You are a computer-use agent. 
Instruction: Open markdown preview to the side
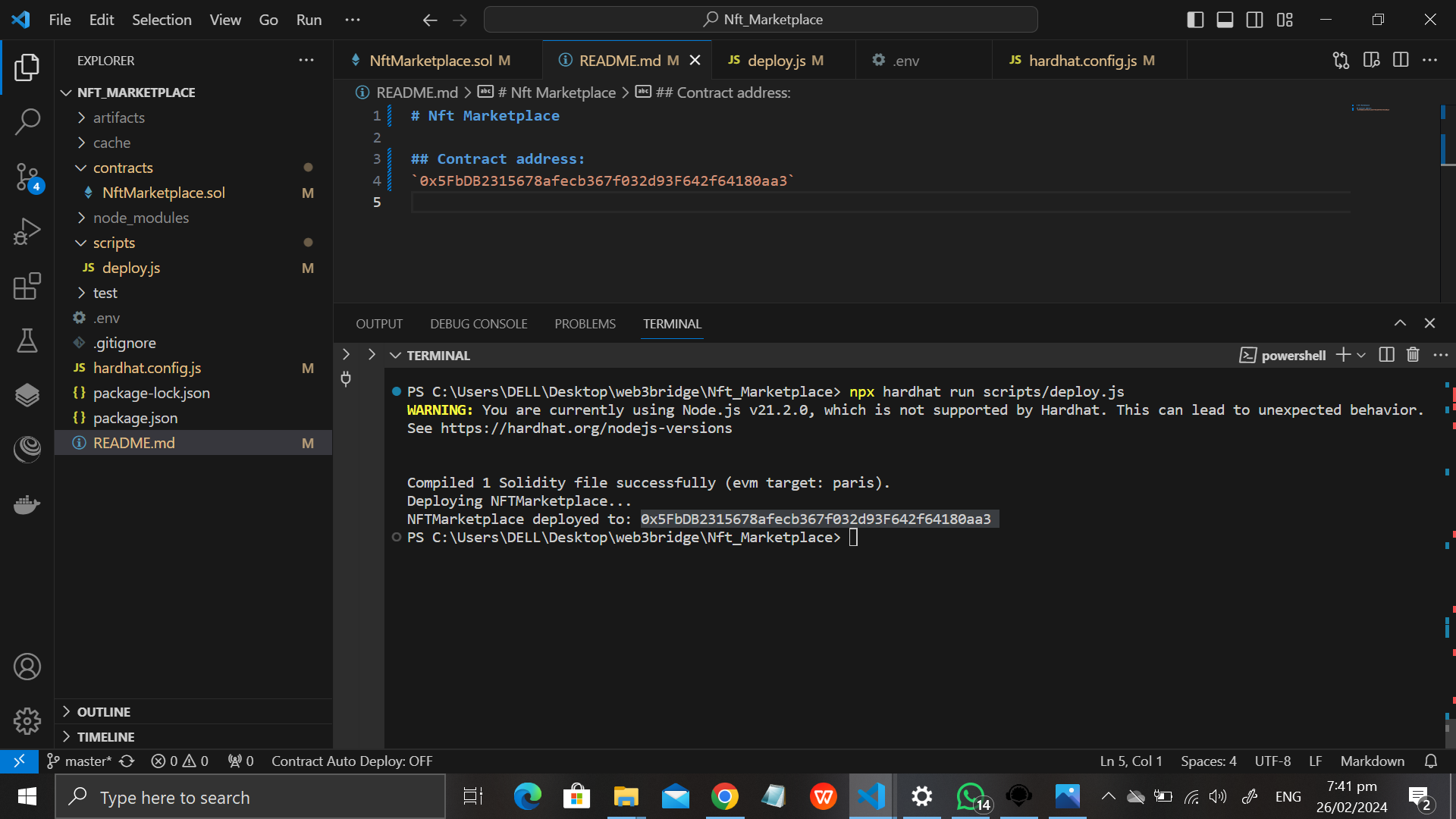click(1371, 61)
